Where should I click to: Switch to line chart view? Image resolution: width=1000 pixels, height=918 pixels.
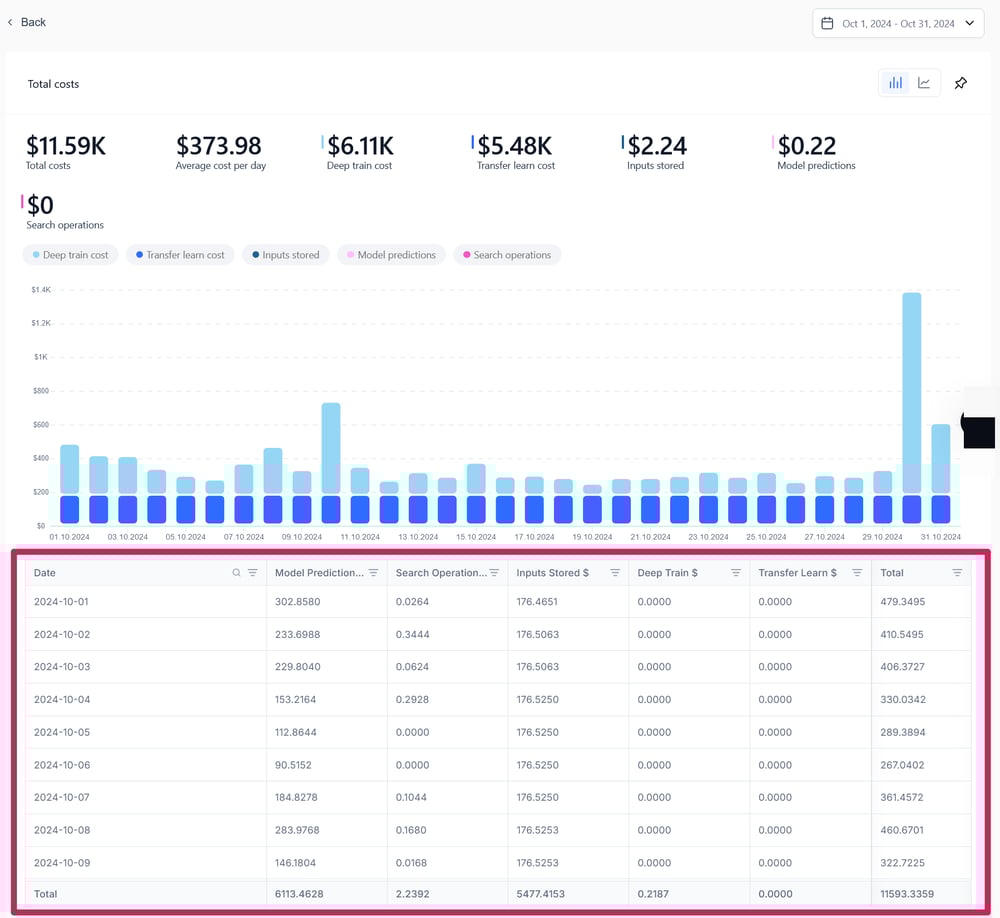[x=924, y=83]
